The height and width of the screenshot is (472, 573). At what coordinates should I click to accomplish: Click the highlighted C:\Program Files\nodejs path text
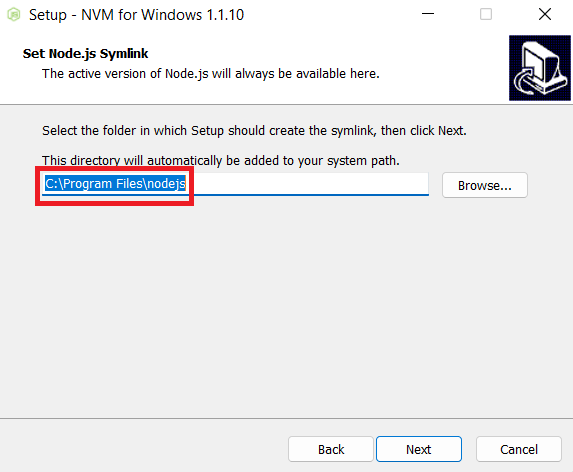pyautogui.click(x=115, y=183)
